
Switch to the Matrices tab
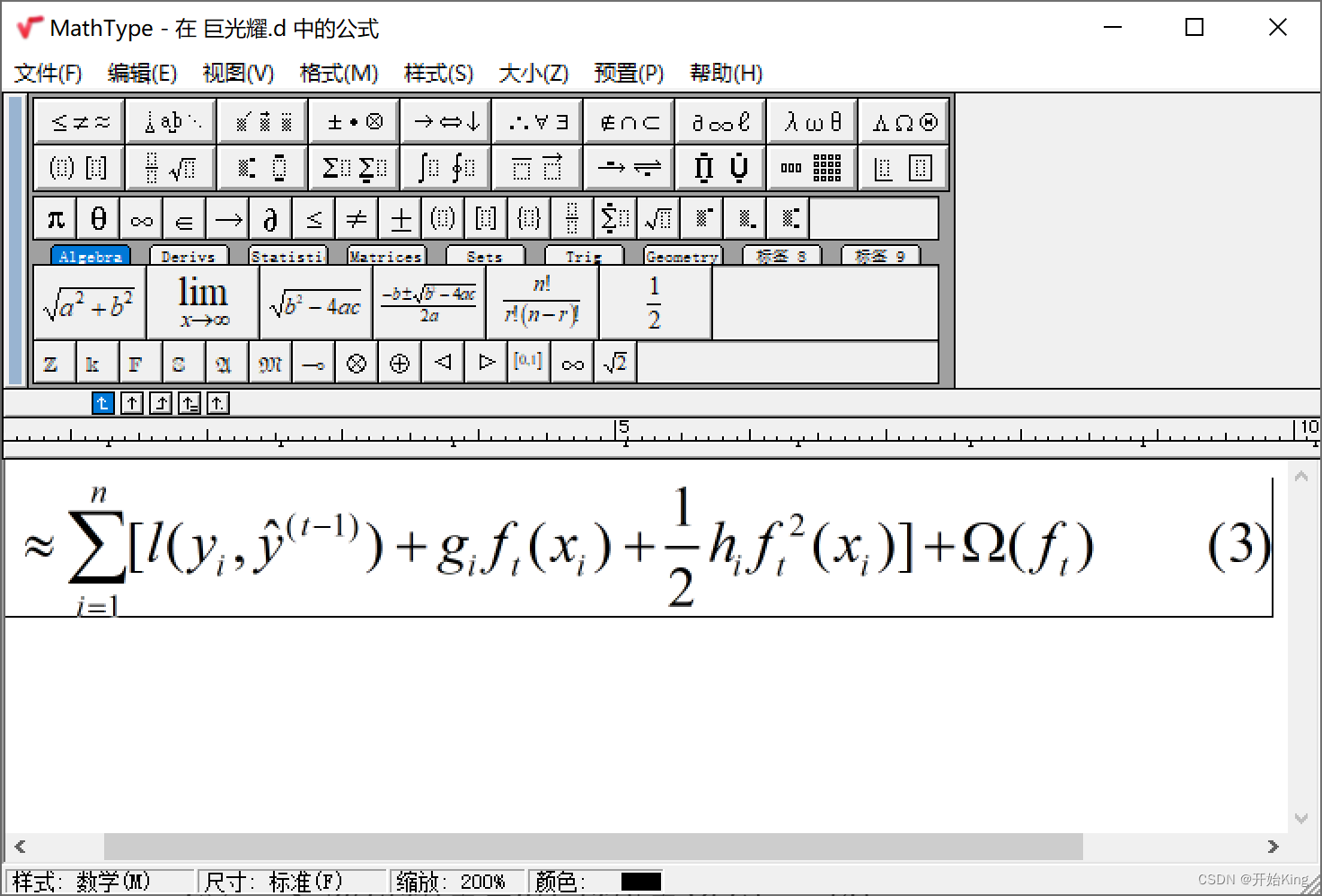385,256
